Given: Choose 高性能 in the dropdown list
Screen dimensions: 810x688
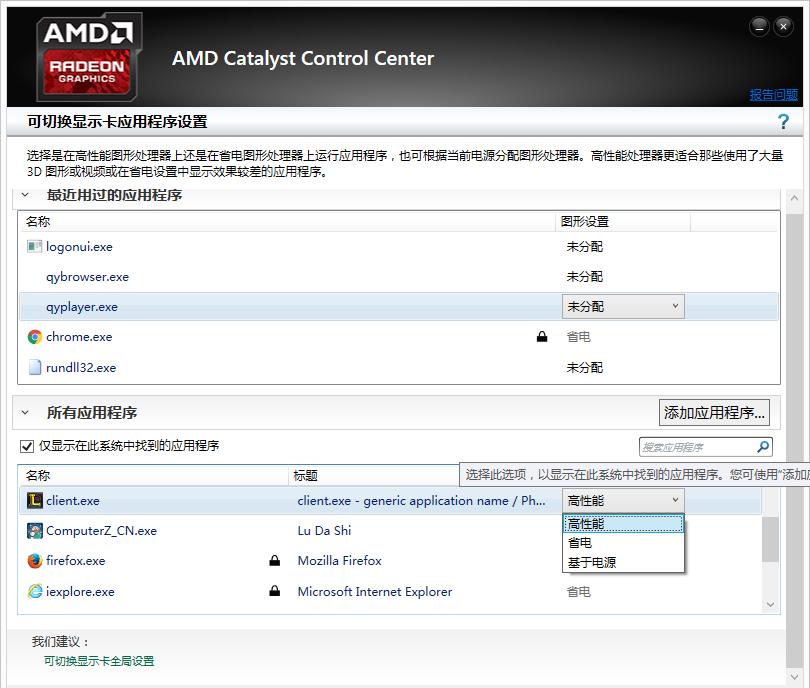Looking at the screenshot, I should [586, 524].
